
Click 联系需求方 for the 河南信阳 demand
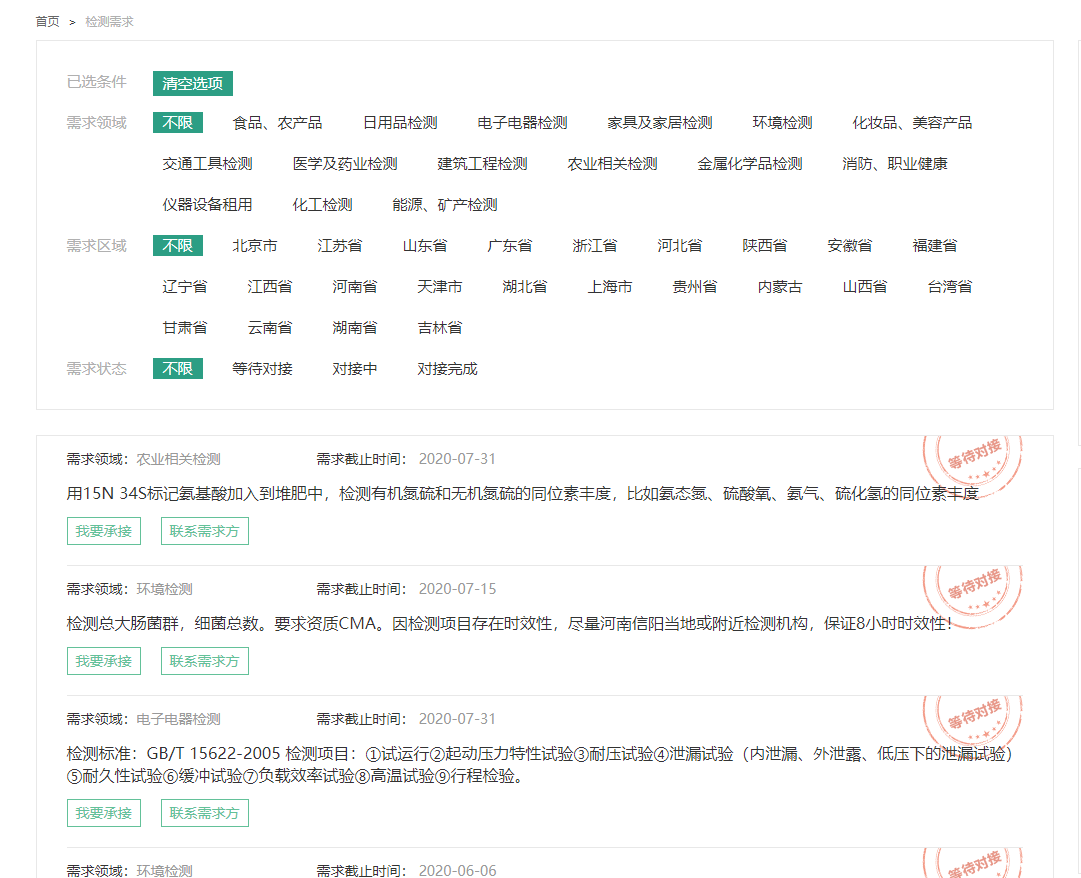204,661
